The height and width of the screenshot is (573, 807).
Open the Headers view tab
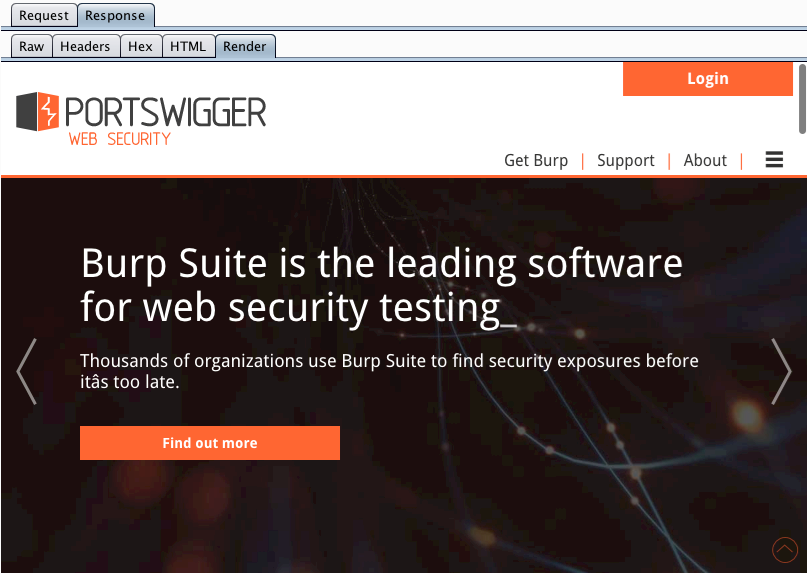[85, 46]
